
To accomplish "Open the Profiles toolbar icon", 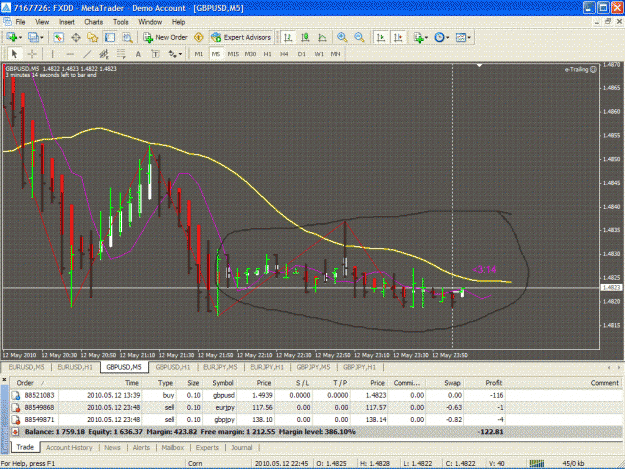I will pyautogui.click(x=33, y=37).
